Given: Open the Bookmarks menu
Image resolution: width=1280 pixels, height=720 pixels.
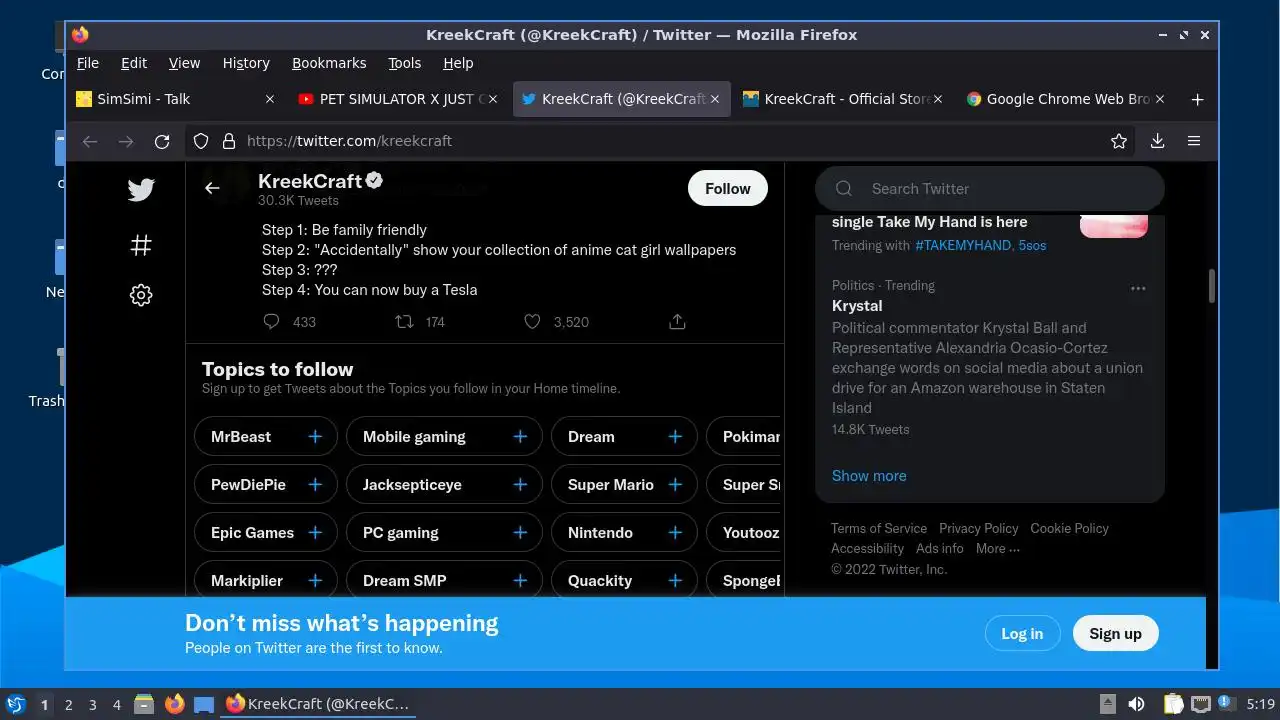Looking at the screenshot, I should [x=329, y=63].
